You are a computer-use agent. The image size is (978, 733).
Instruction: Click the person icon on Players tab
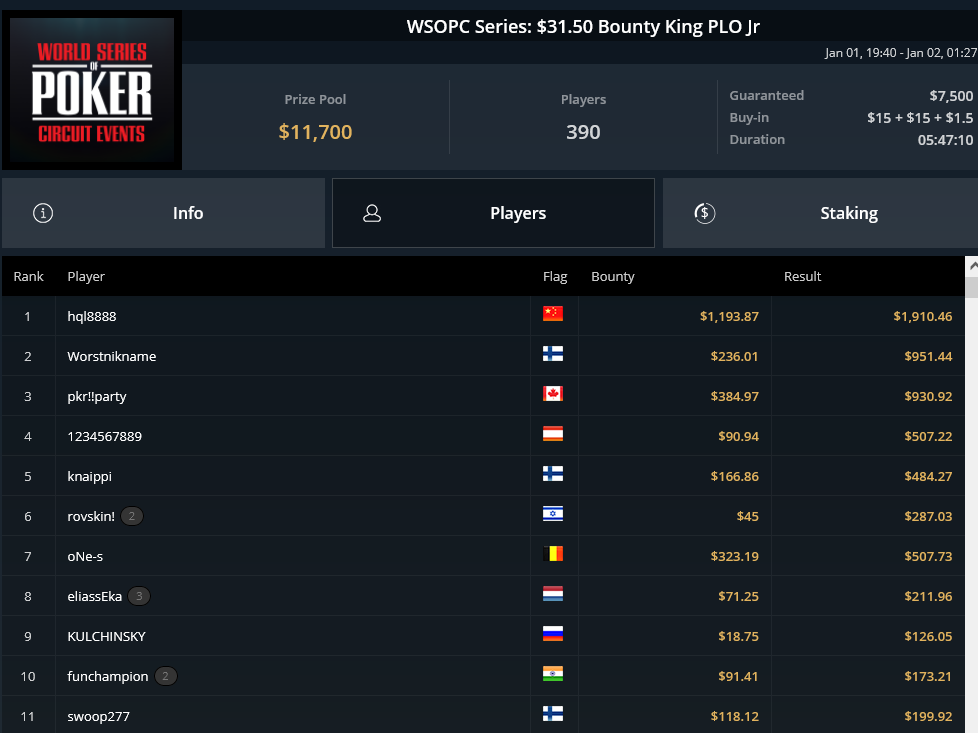372,213
